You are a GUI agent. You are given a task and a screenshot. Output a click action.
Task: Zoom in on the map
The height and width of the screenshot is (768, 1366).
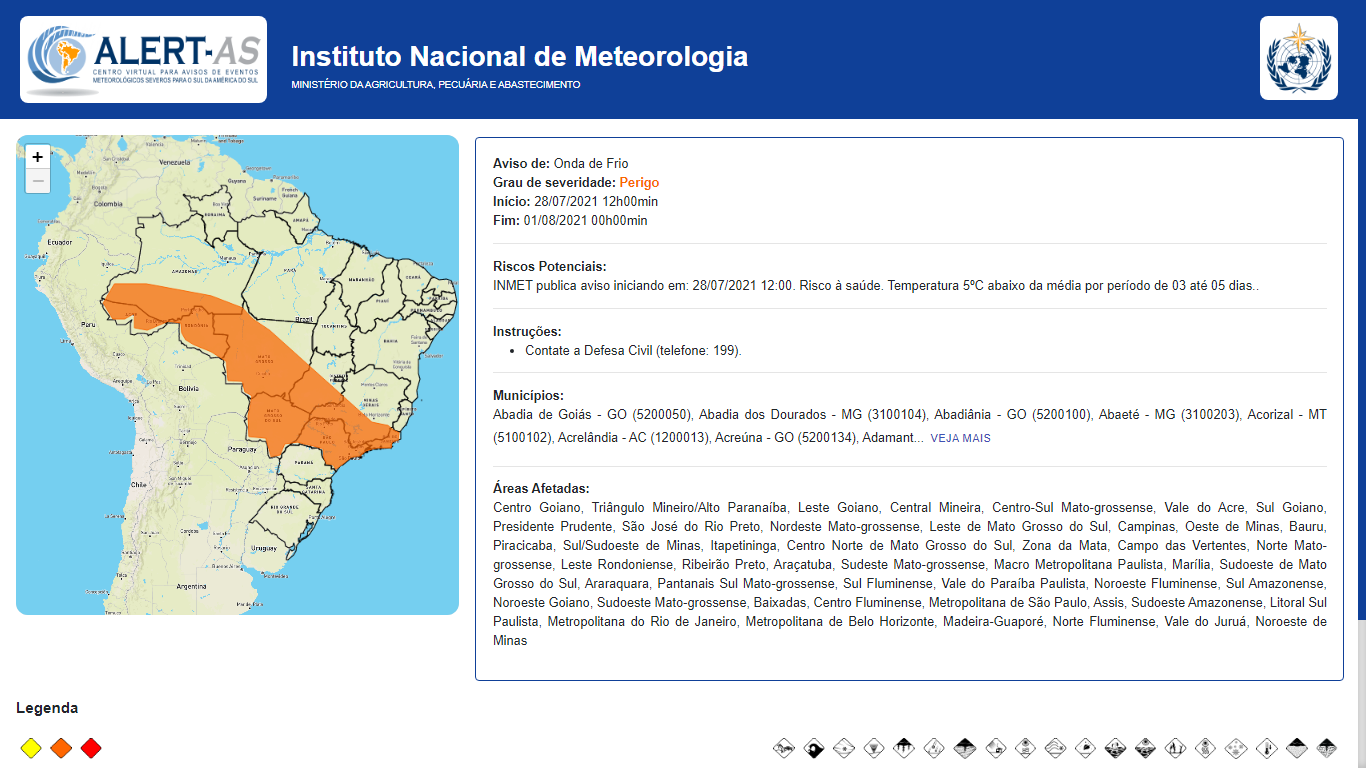(37, 157)
